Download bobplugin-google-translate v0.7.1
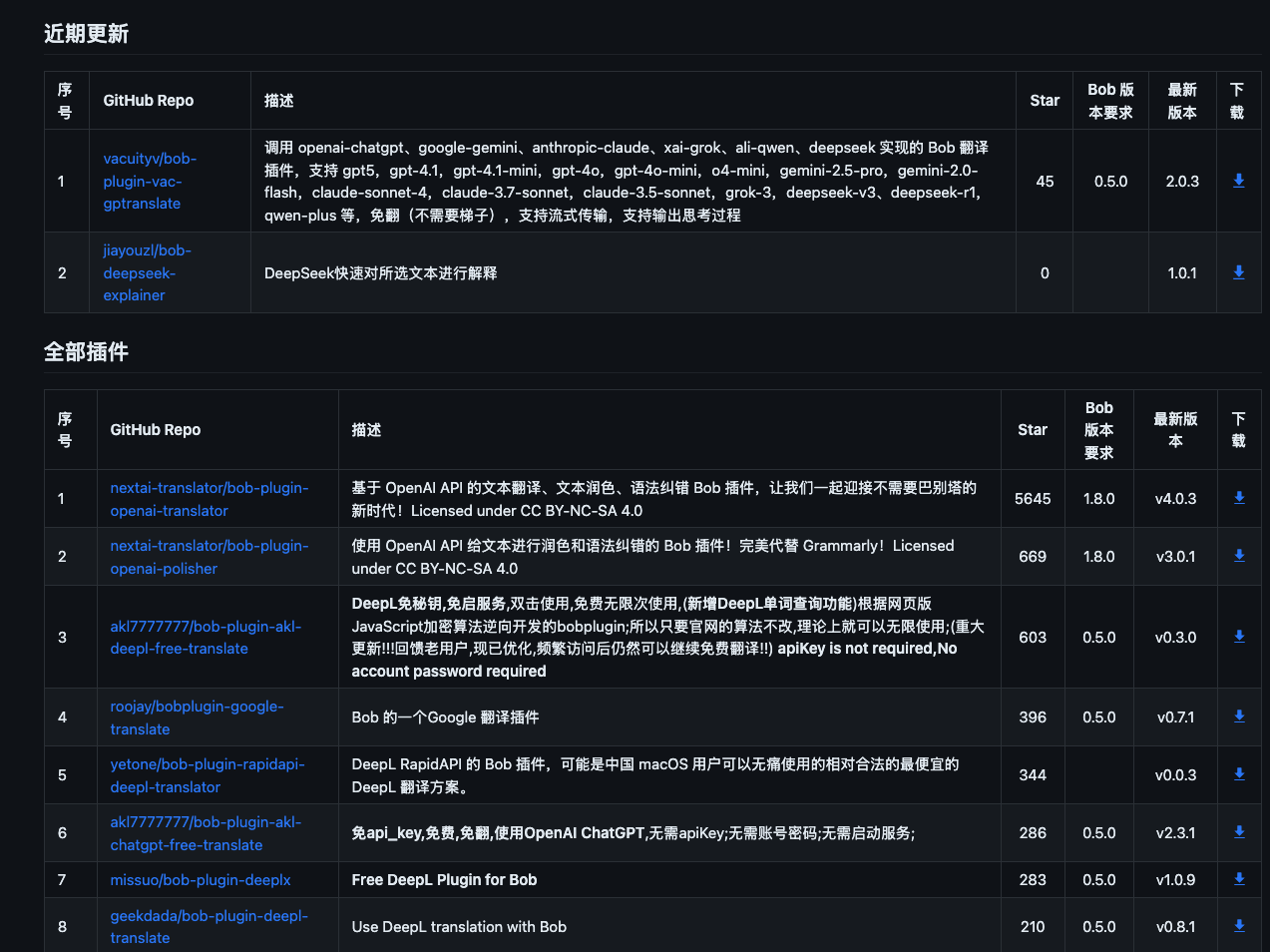1270x952 pixels. click(x=1239, y=716)
